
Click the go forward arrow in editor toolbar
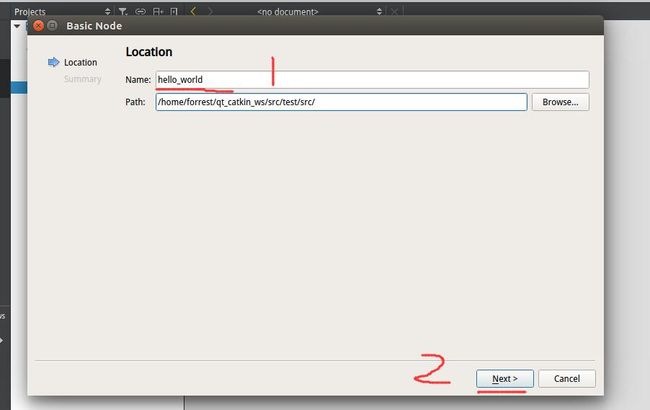(209, 11)
